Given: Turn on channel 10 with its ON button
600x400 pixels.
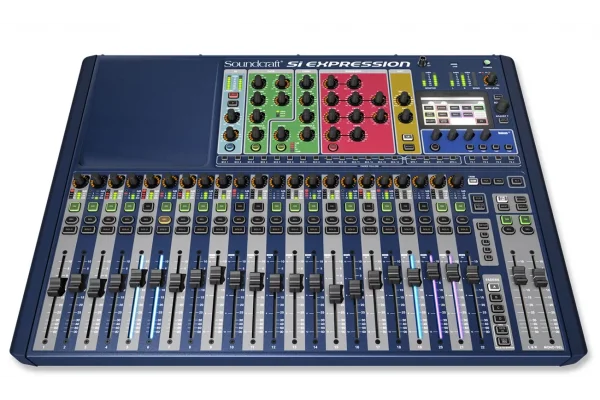Looking at the screenshot, I should pyautogui.click(x=239, y=207).
